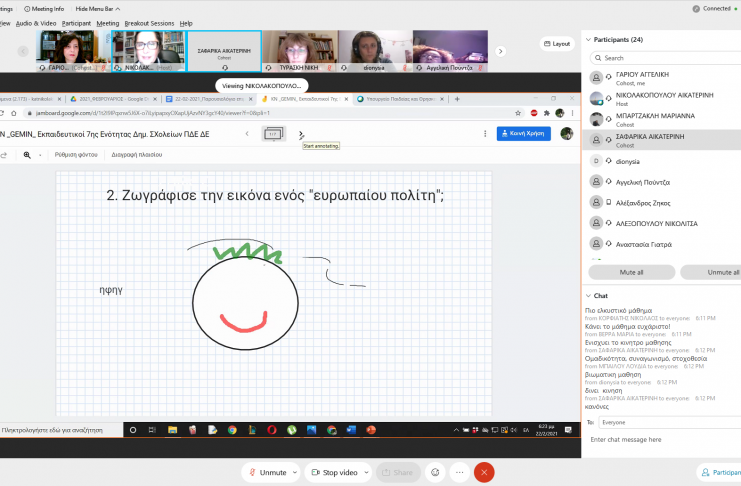The image size is (741, 486).
Task: Go to next Jamboard frame arrow
Action: (x=301, y=133)
